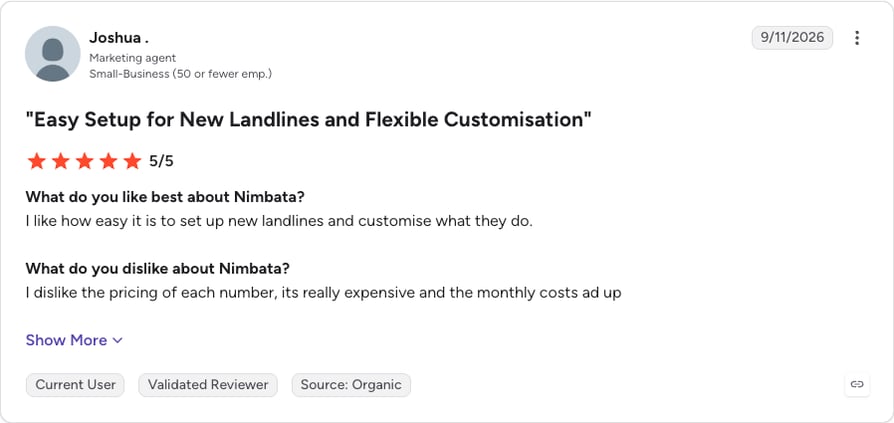Image resolution: width=894 pixels, height=423 pixels.
Task: Click the chevron beside Show More
Action: 117,341
